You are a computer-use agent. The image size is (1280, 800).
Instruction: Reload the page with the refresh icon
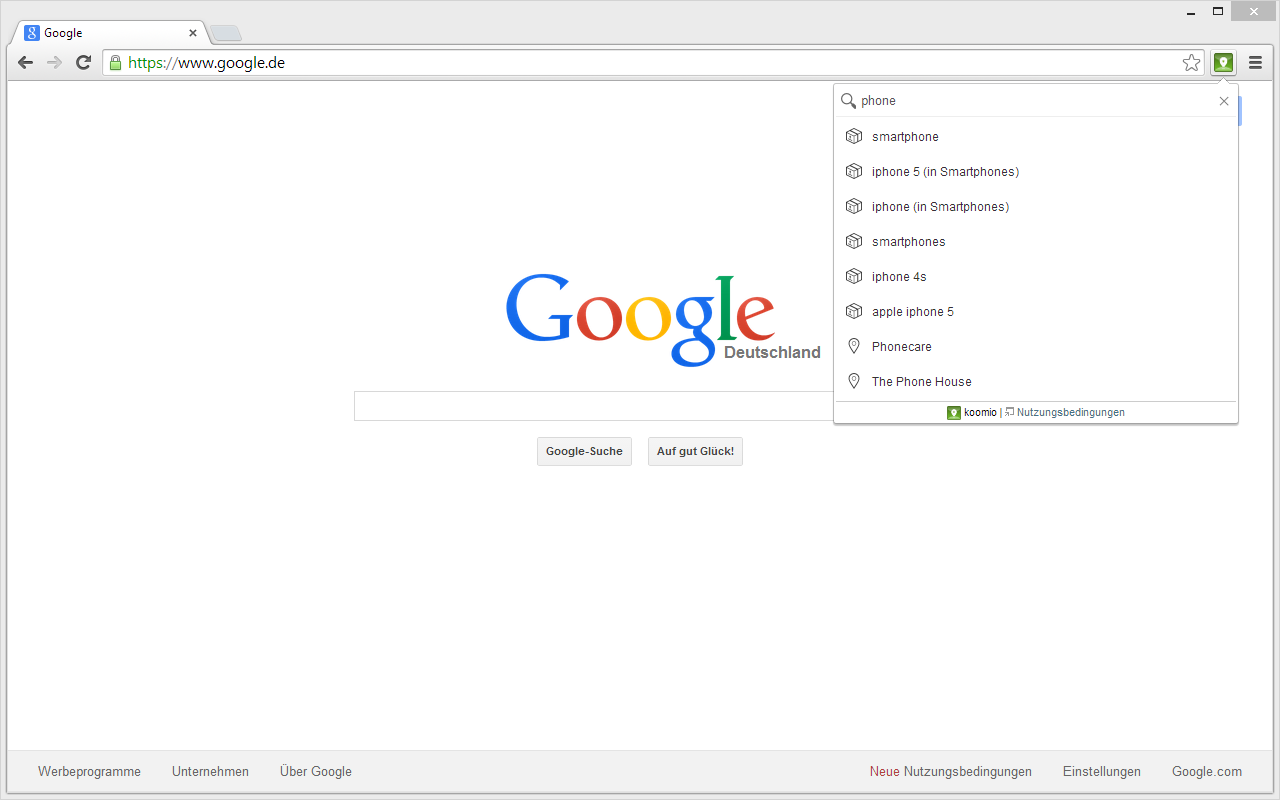pyautogui.click(x=84, y=63)
